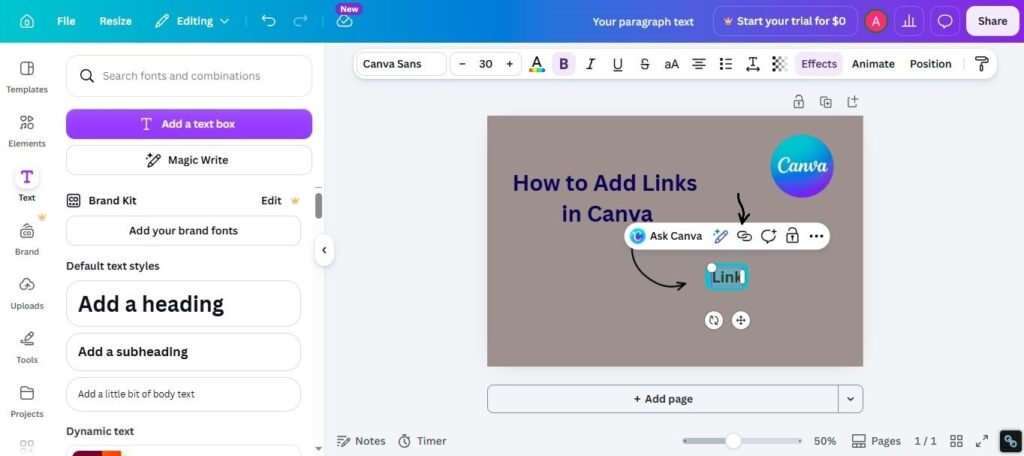
Task: Open Templates tab in sidebar
Action: (x=27, y=77)
